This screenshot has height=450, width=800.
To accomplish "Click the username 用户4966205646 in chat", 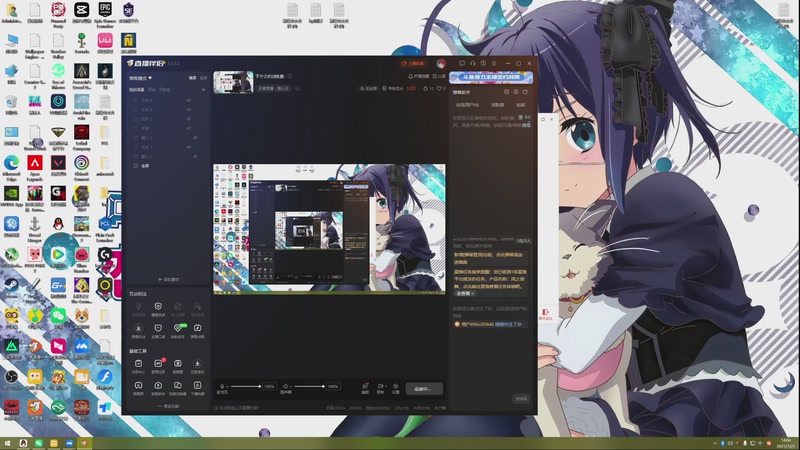I will click(477, 324).
